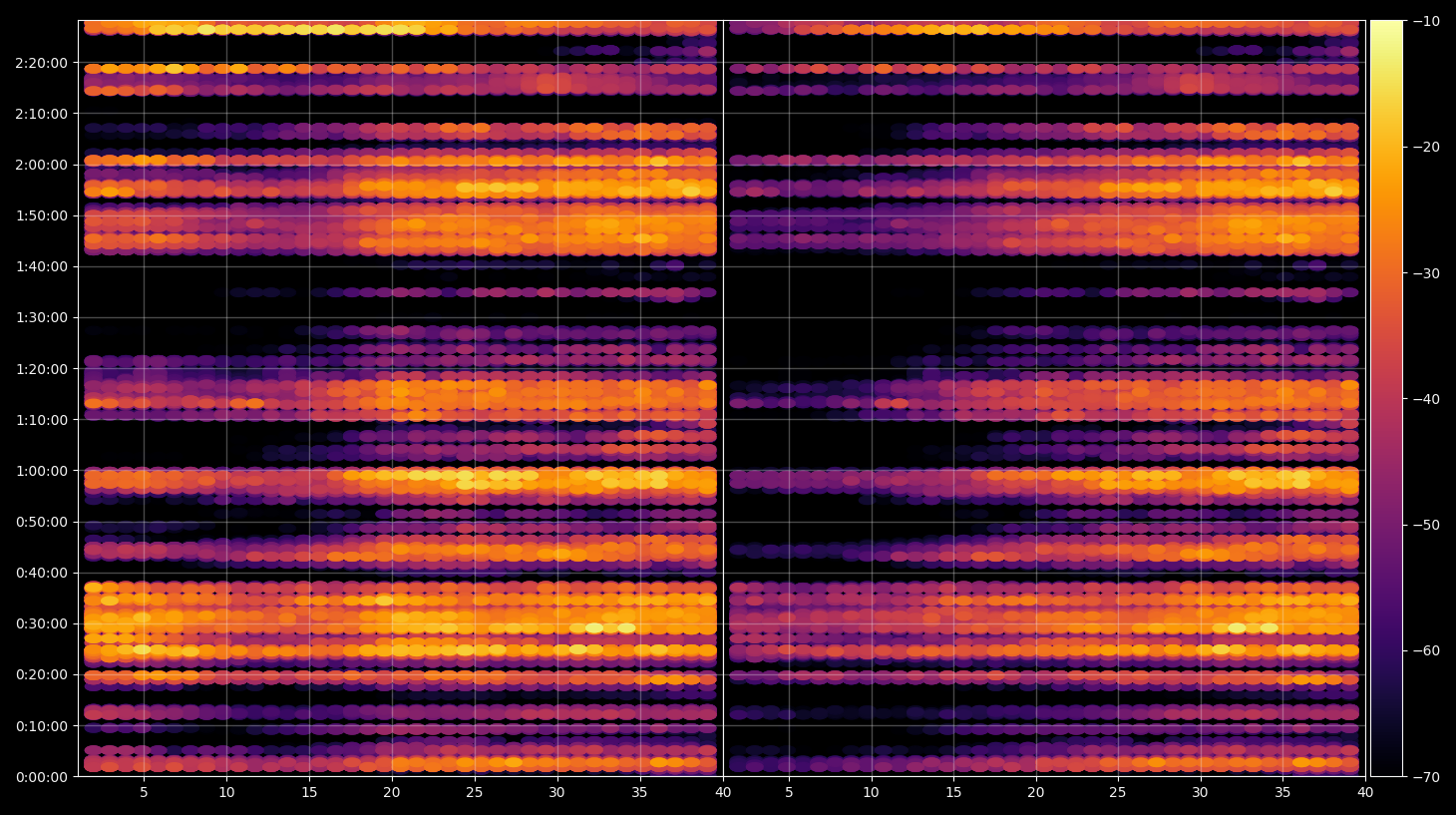Image resolution: width=1456 pixels, height=815 pixels.
Task: Click x-axis label 35 under the right plot
Action: tap(1282, 793)
